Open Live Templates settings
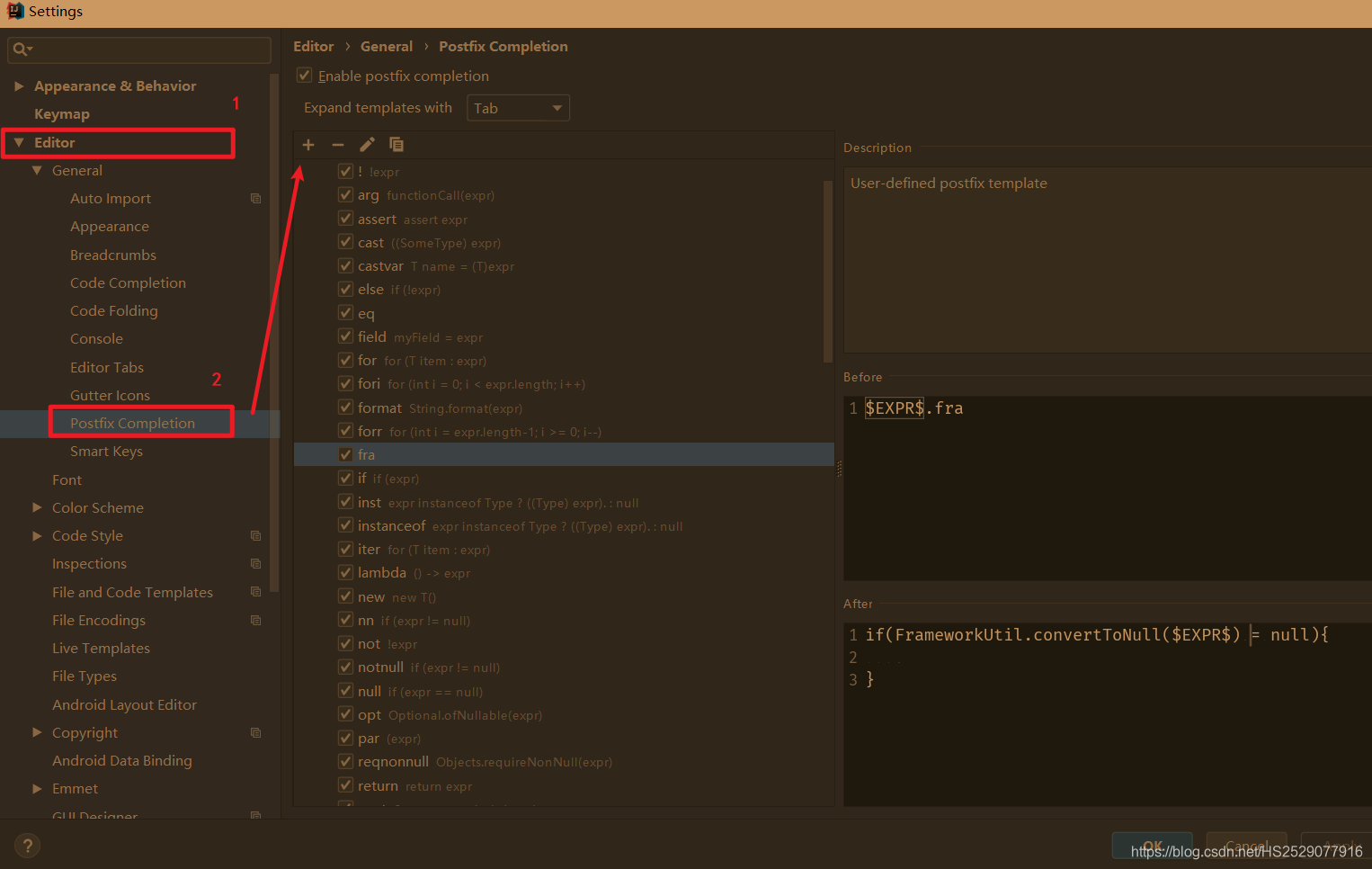This screenshot has width=1372, height=869. (x=101, y=649)
